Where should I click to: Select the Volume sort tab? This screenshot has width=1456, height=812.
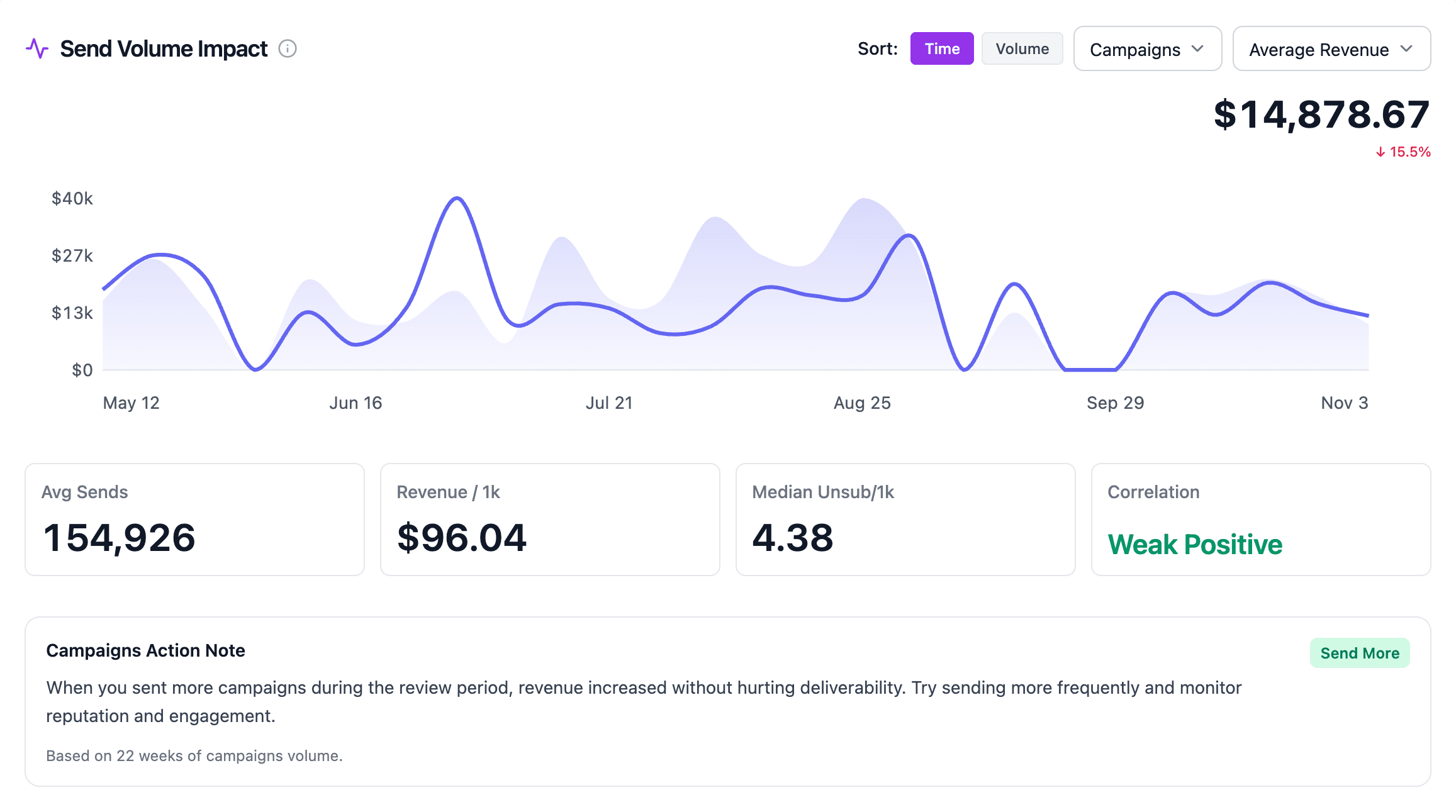pos(1022,48)
